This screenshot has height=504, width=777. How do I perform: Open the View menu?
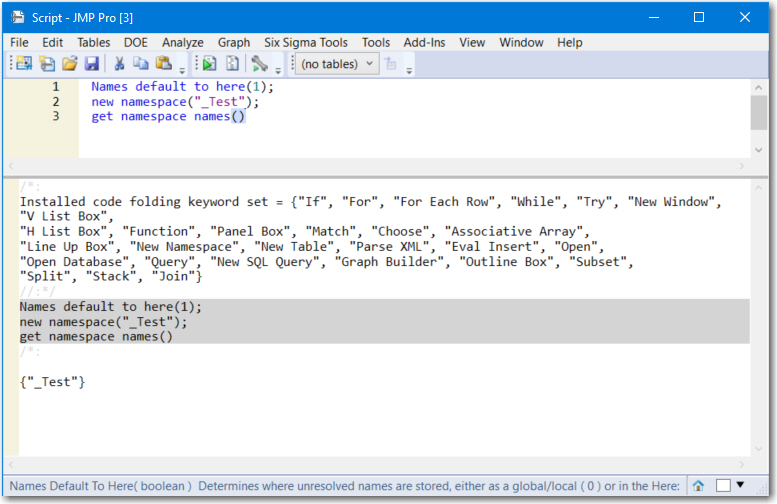(x=472, y=43)
